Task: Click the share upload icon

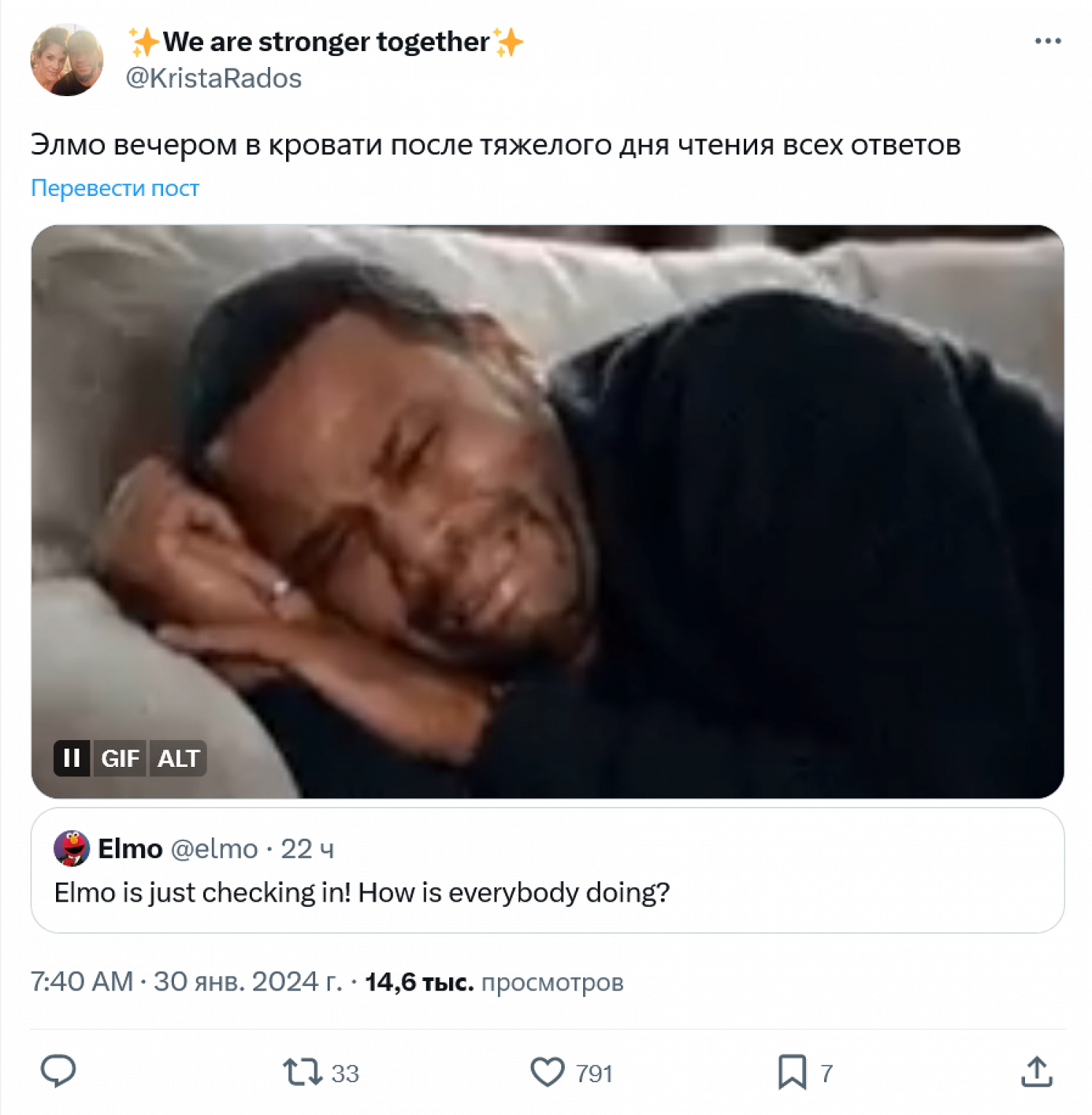Action: [x=1037, y=1072]
